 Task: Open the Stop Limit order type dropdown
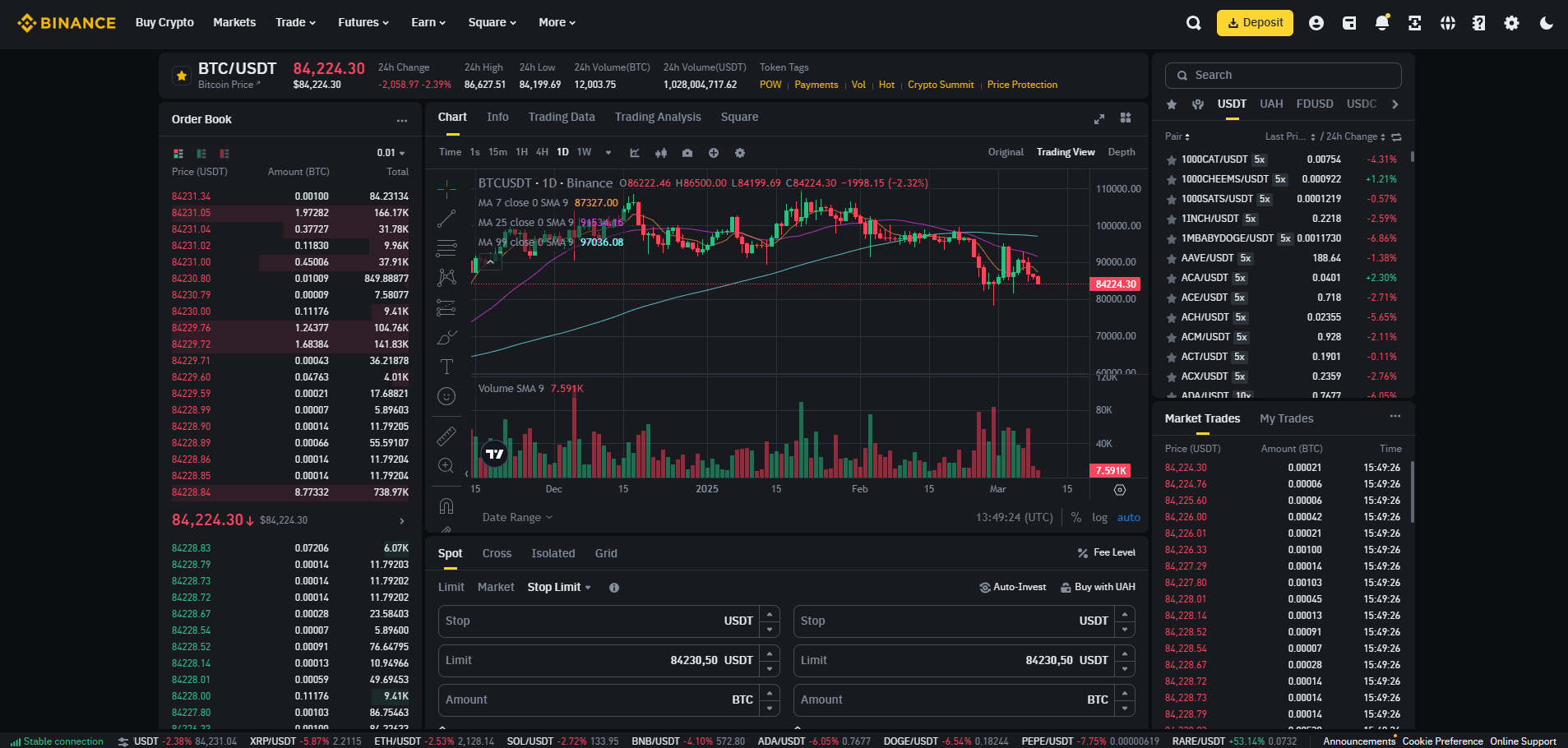[559, 587]
